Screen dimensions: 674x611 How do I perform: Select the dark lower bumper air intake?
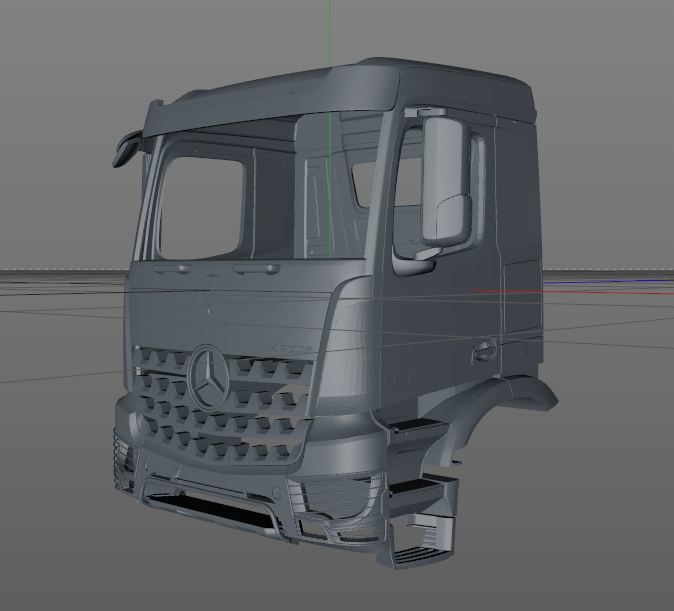click(213, 510)
